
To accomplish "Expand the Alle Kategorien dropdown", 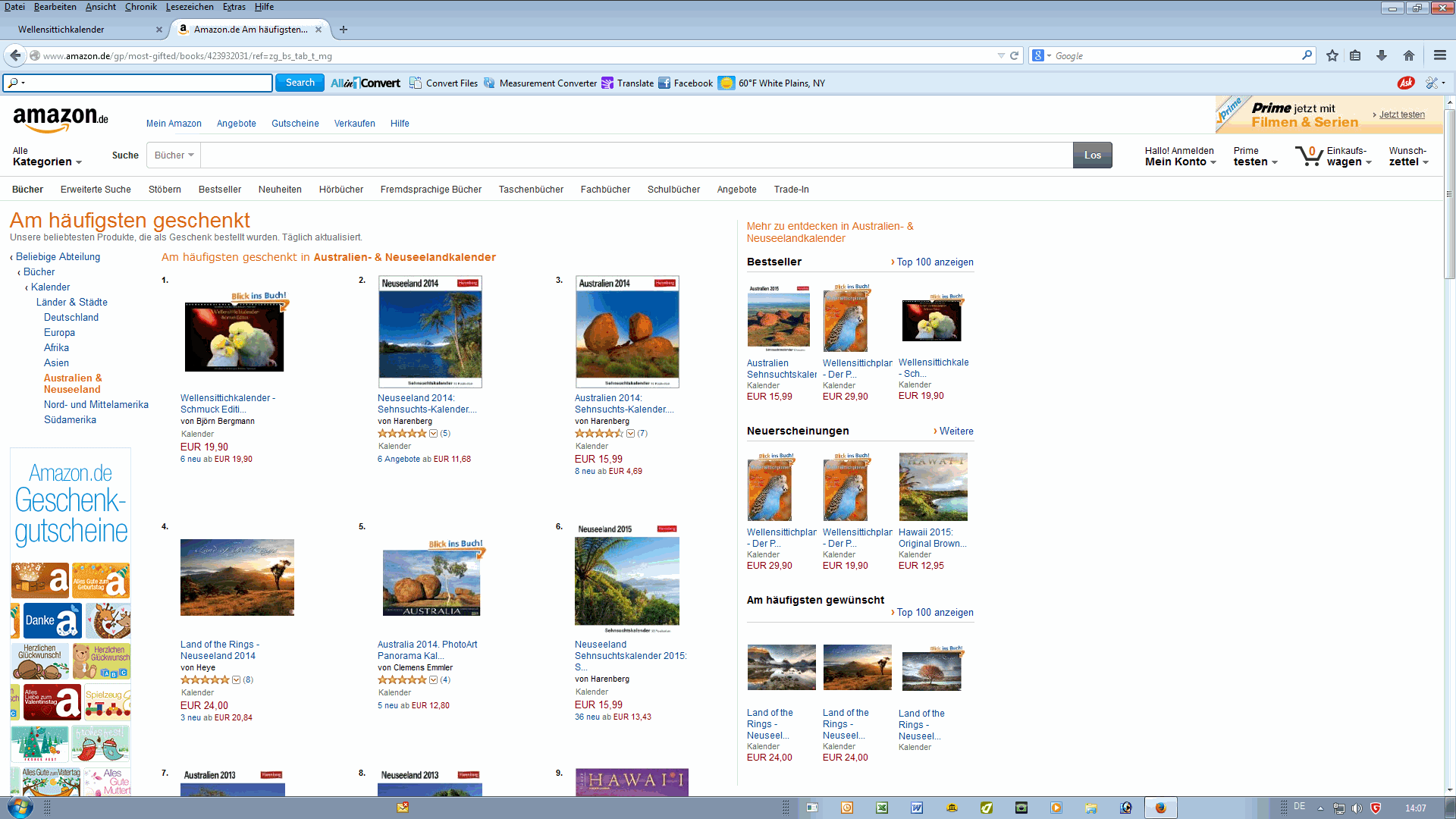I will coord(47,156).
